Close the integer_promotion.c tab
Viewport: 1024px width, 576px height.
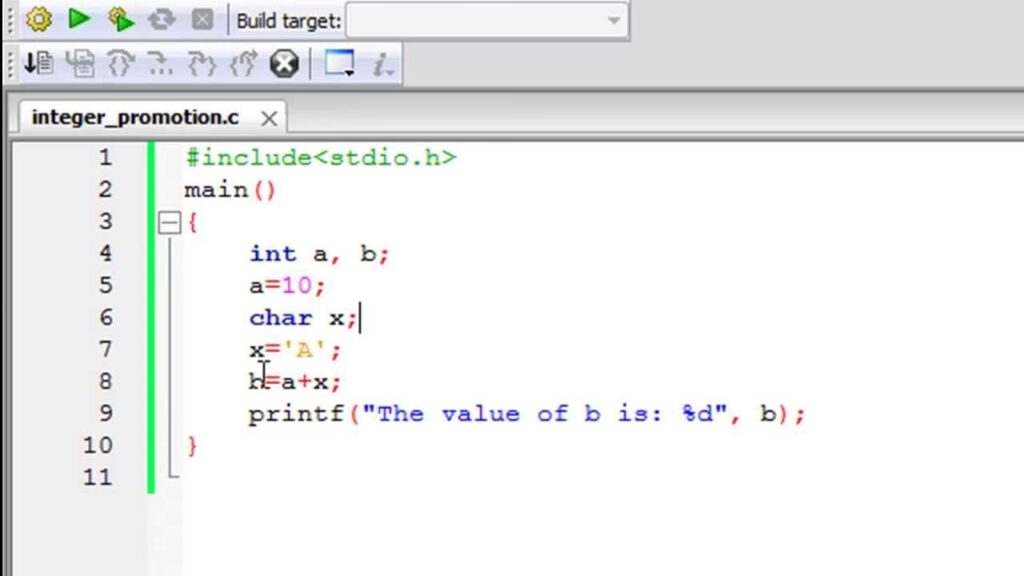(268, 118)
